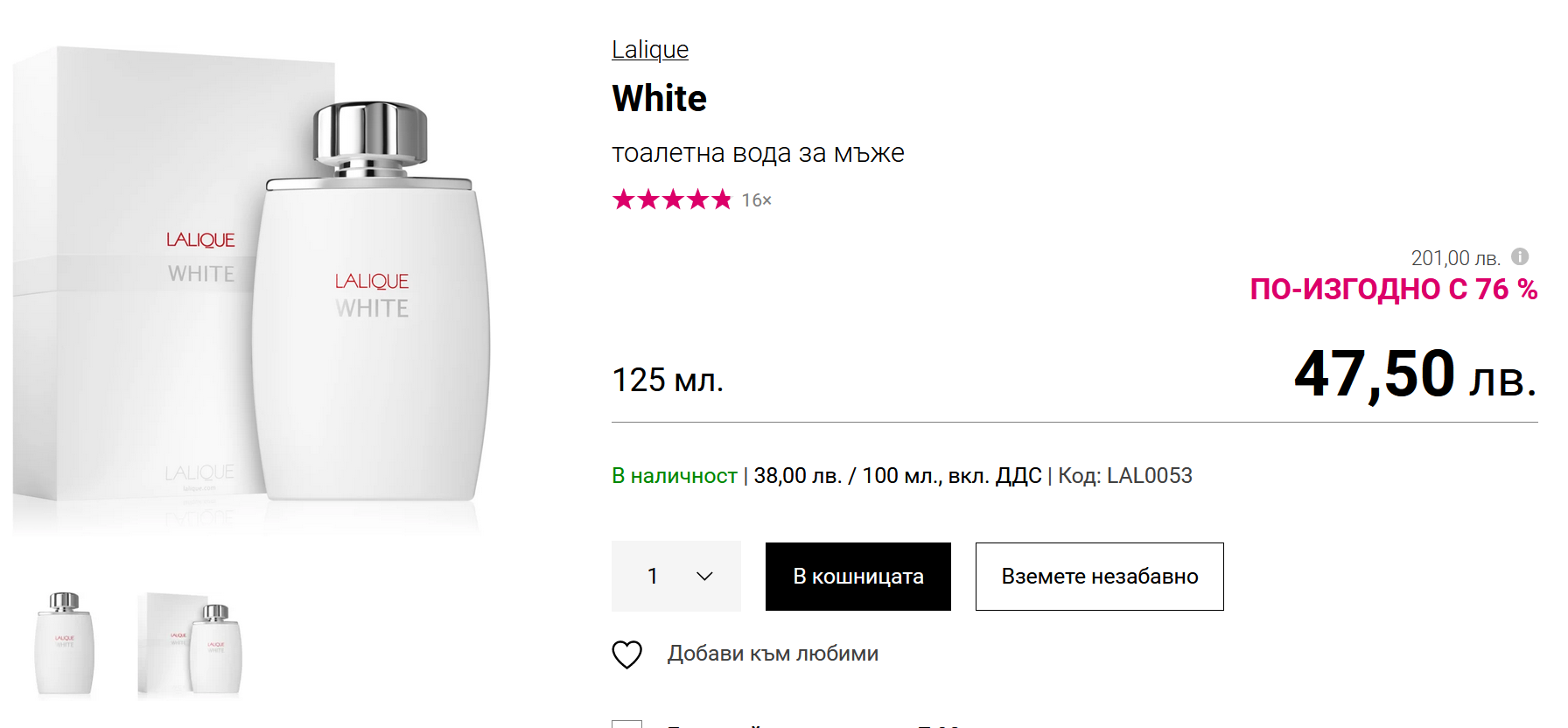Click the info icon beside 201,00 лв.
This screenshot has height=728, width=1568.
pos(1520,256)
